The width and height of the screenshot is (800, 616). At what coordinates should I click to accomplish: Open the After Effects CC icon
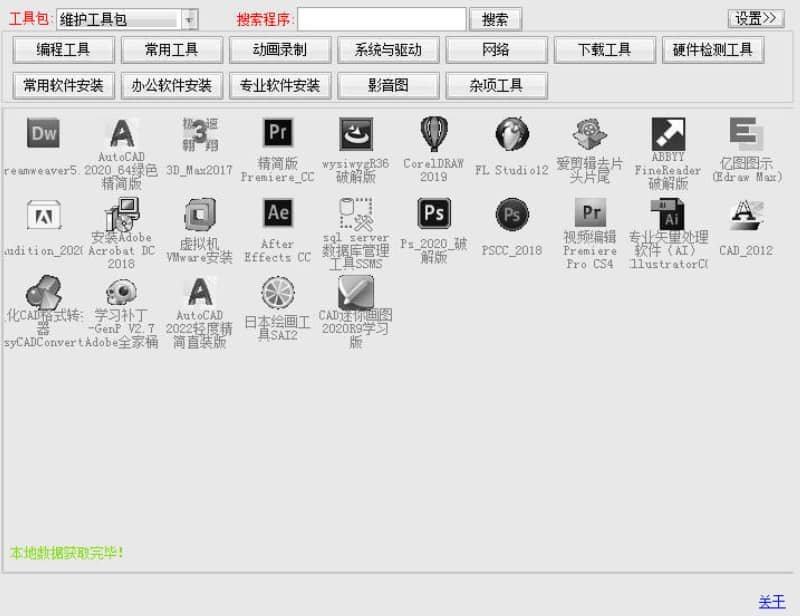click(278, 212)
